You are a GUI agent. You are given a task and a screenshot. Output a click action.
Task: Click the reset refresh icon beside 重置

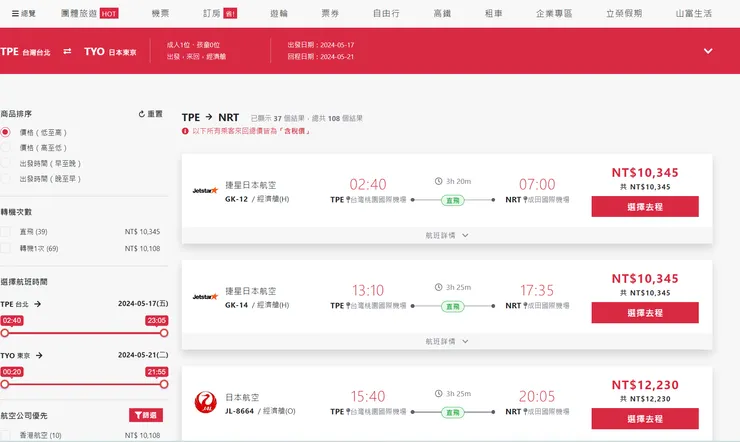tap(142, 114)
